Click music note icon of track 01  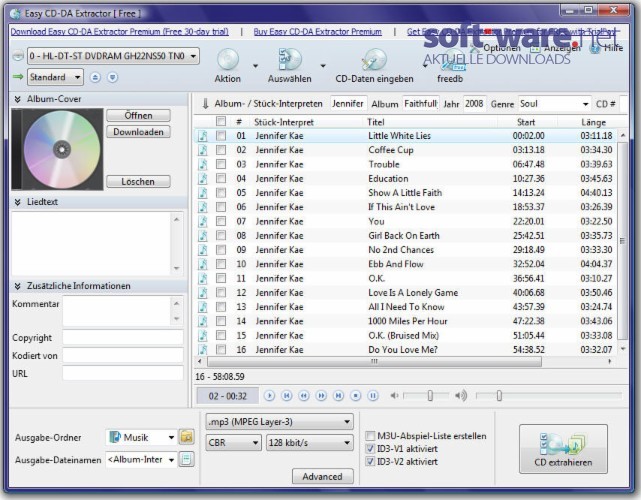click(x=203, y=136)
